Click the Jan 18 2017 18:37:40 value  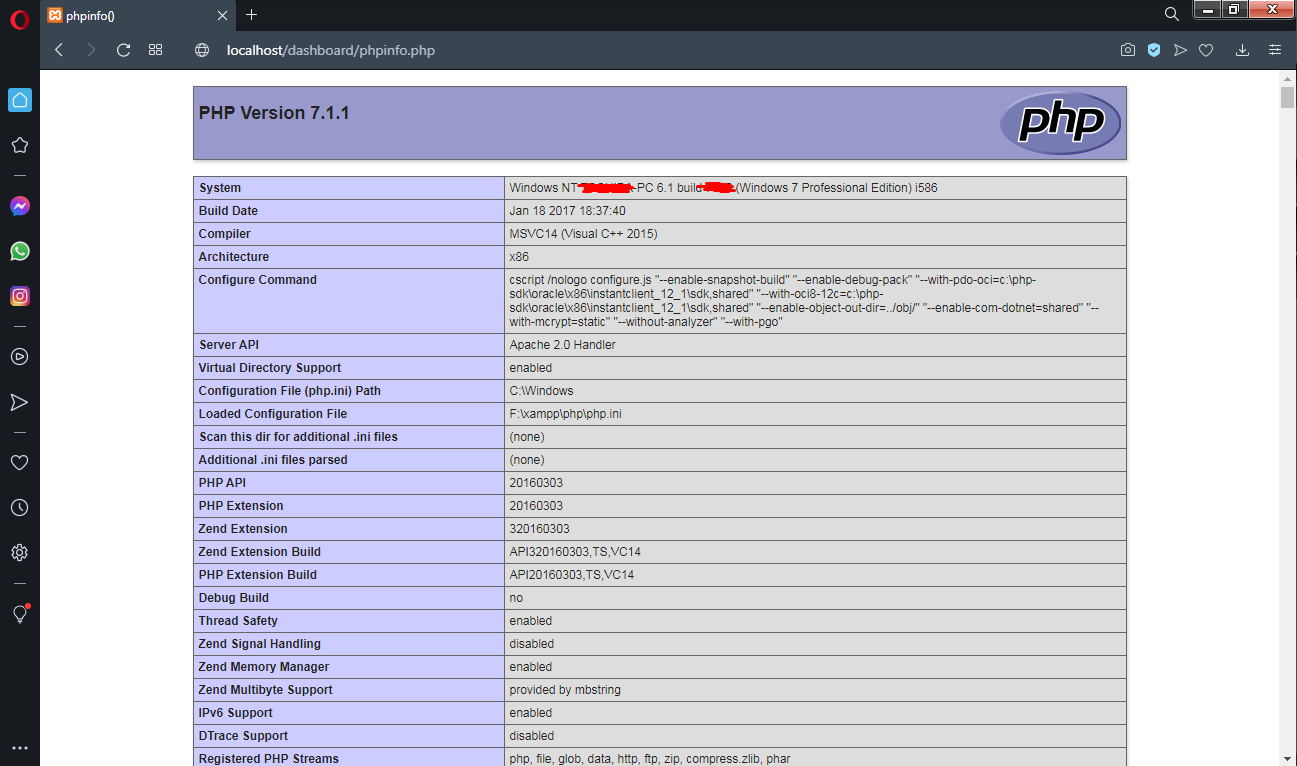[x=567, y=211]
